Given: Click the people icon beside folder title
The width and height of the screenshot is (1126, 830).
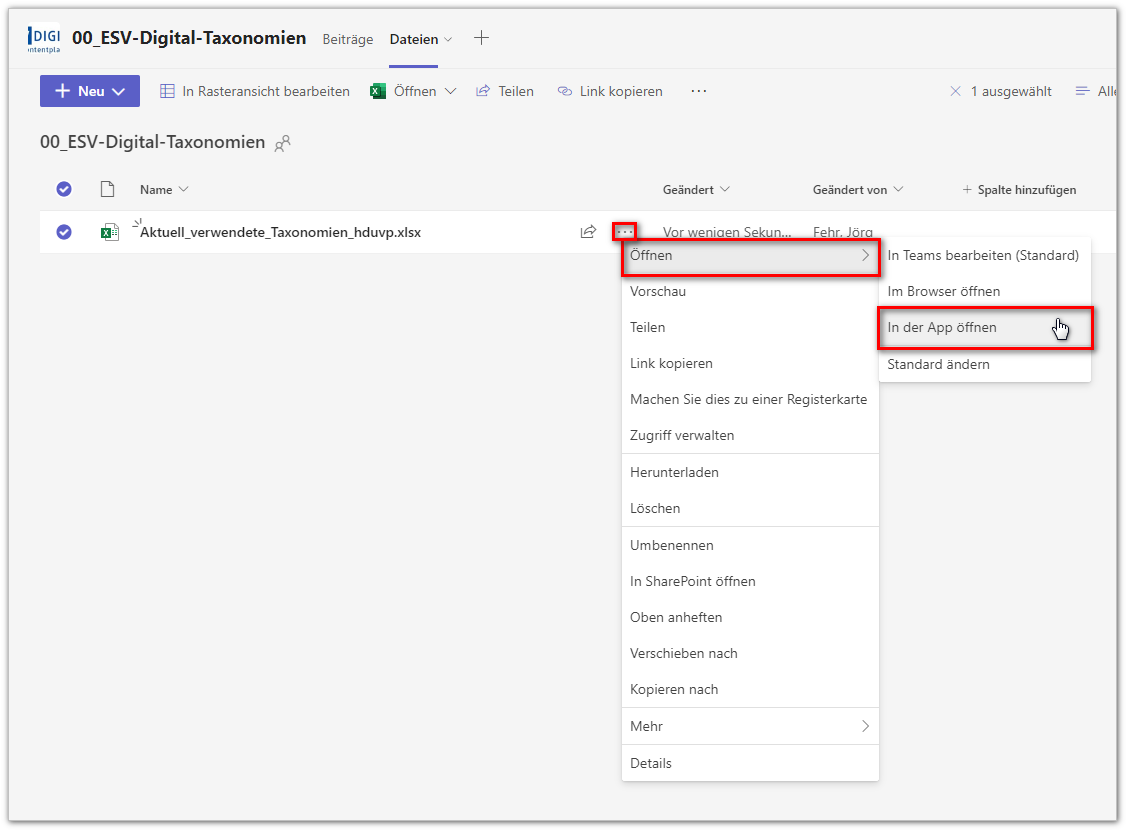Looking at the screenshot, I should point(283,143).
